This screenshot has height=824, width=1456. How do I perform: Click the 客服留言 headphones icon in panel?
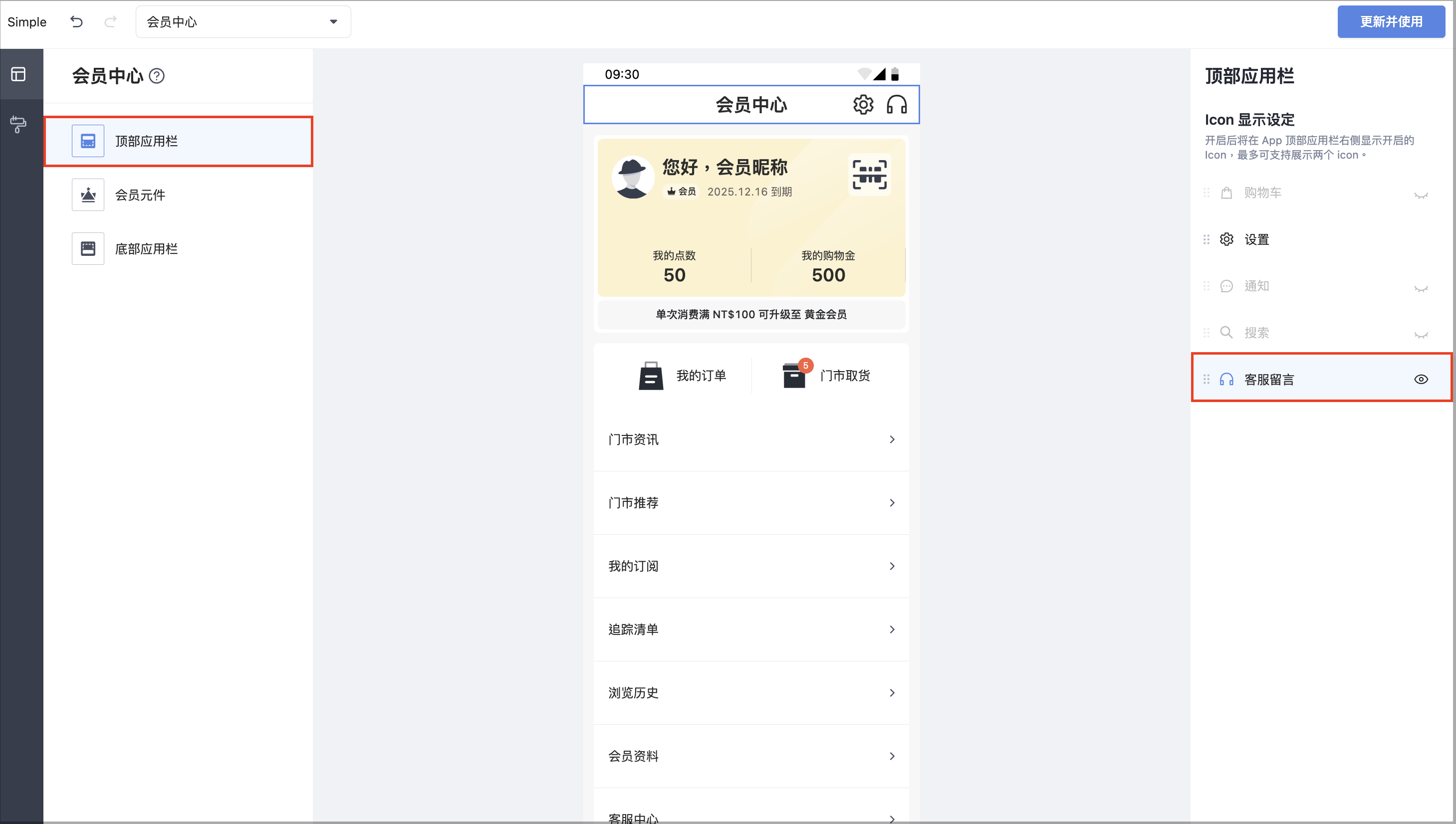click(1226, 379)
